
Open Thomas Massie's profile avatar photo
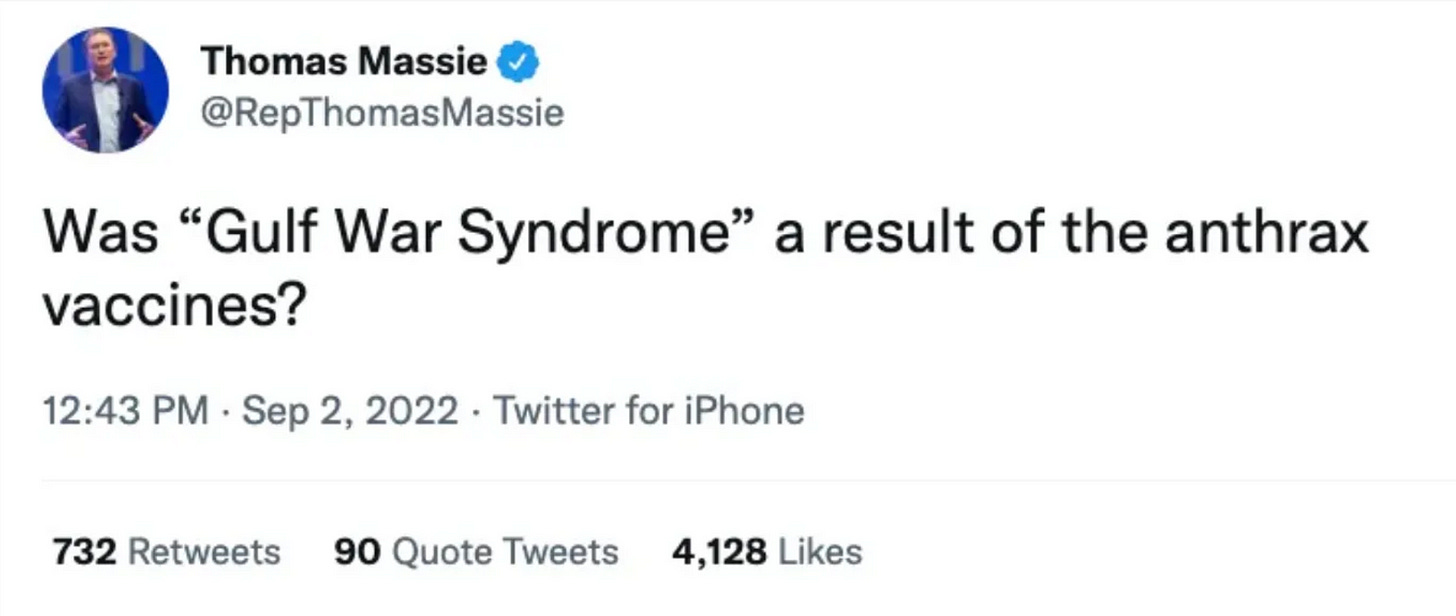pos(105,90)
